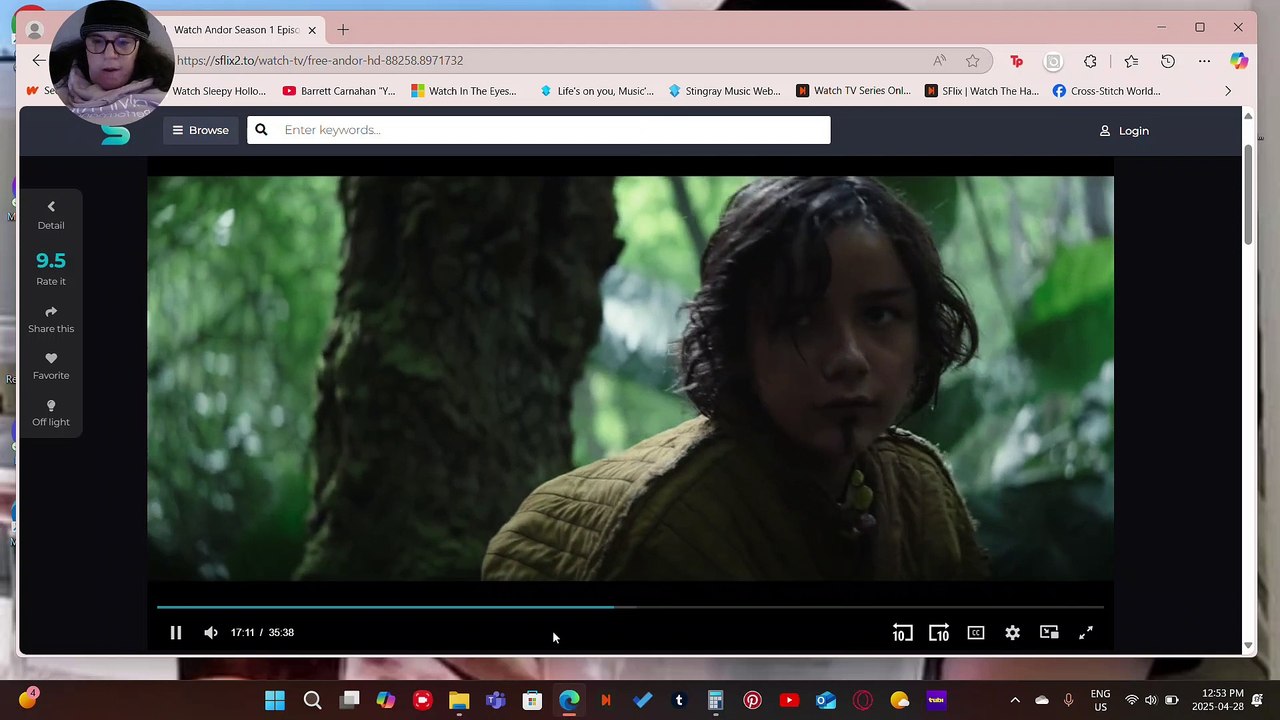
Task: Click the search magnifier icon
Action: [x=261, y=130]
